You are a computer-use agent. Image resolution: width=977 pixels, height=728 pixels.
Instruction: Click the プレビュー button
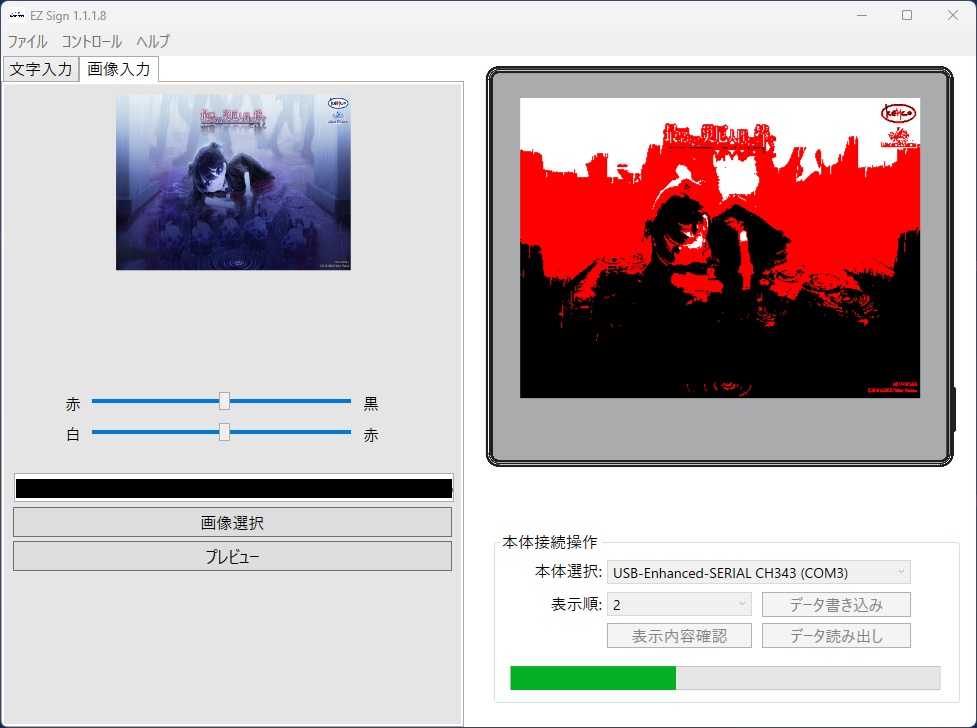[x=232, y=556]
